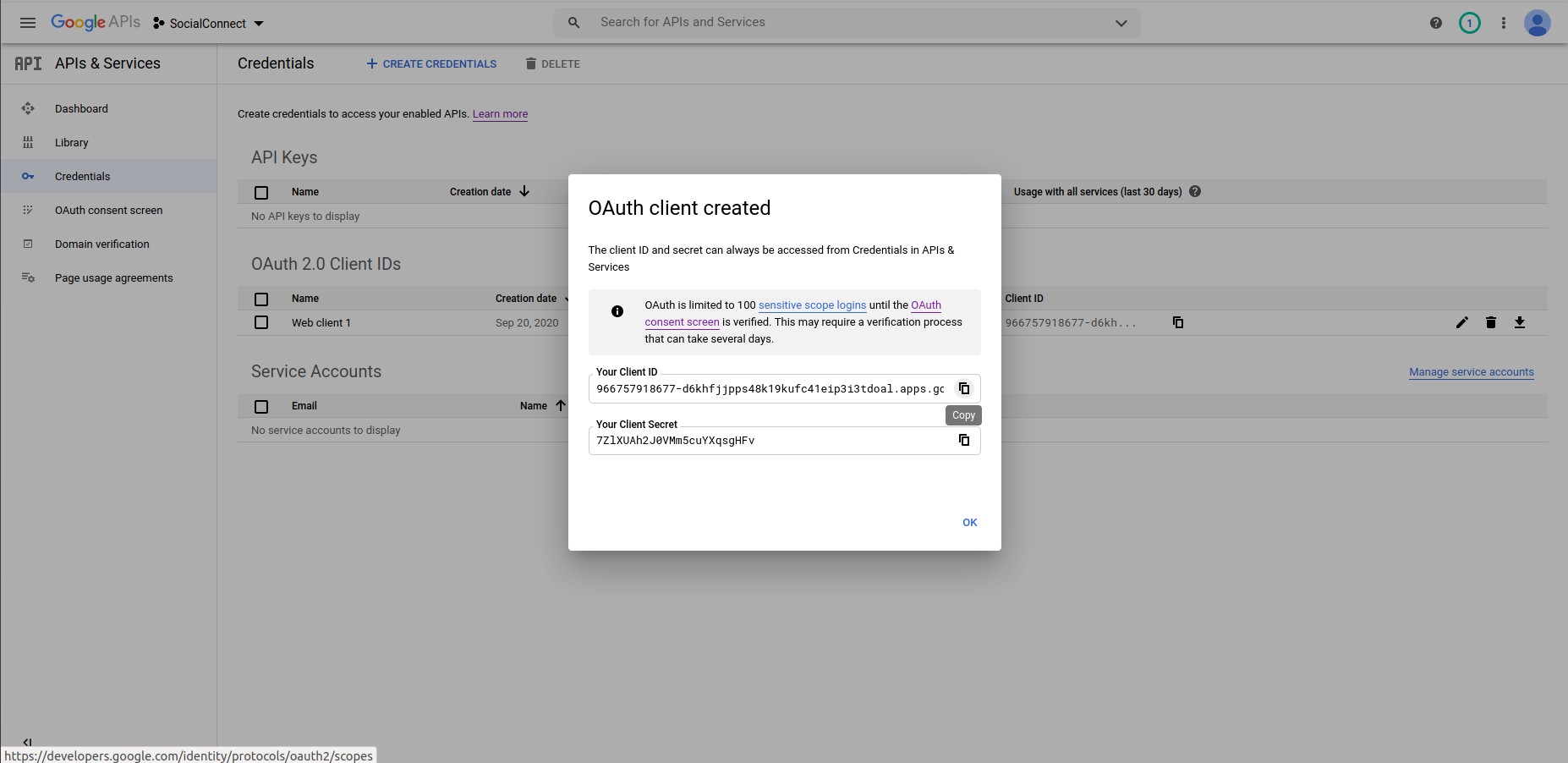The image size is (1568, 763).
Task: Open Library in the sidebar
Action: coord(71,143)
